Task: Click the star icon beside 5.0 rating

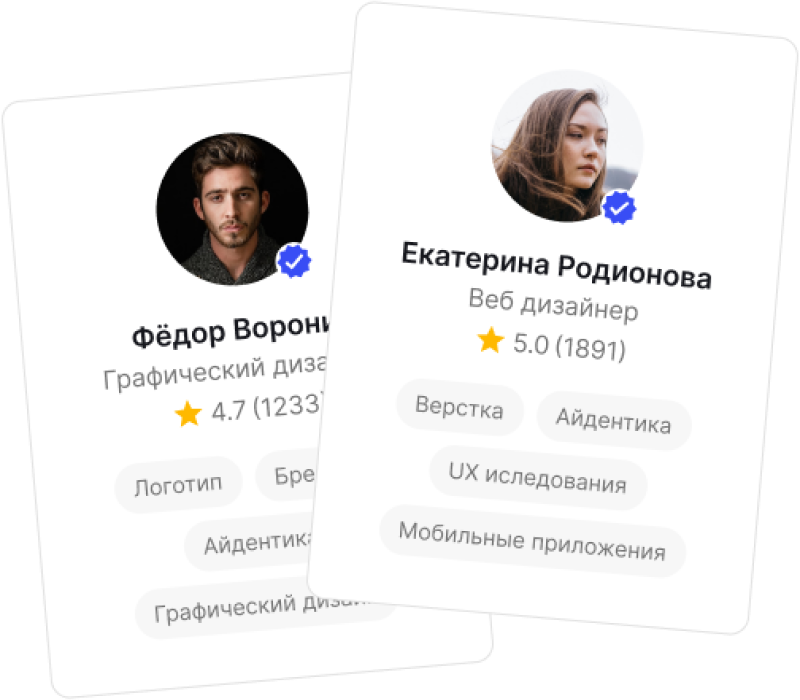Action: (x=490, y=340)
